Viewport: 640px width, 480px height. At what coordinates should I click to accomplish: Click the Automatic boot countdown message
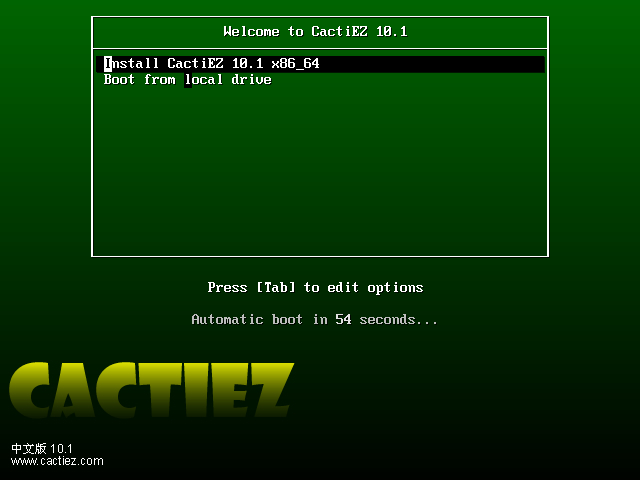click(314, 319)
